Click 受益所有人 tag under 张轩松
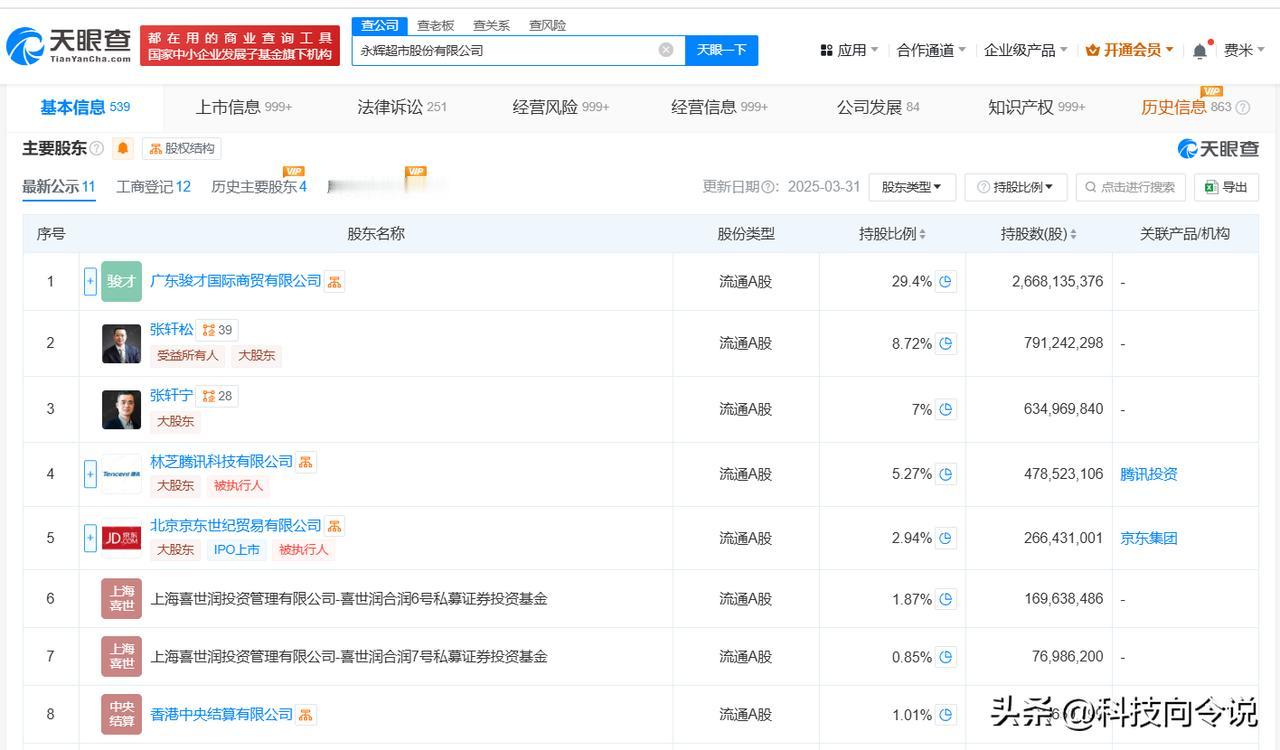 187,355
